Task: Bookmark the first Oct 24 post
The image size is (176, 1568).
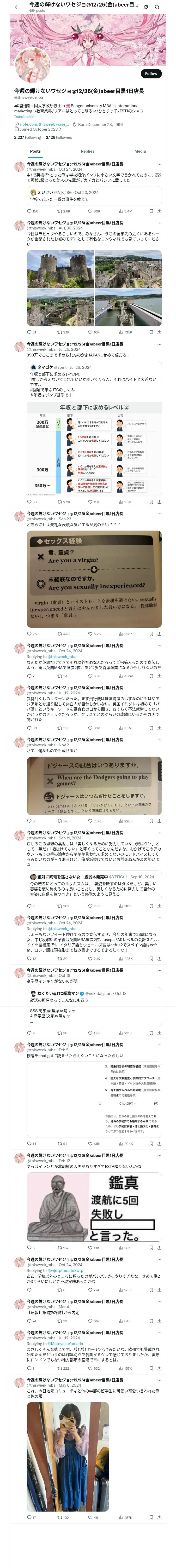Action: [x=151, y=211]
